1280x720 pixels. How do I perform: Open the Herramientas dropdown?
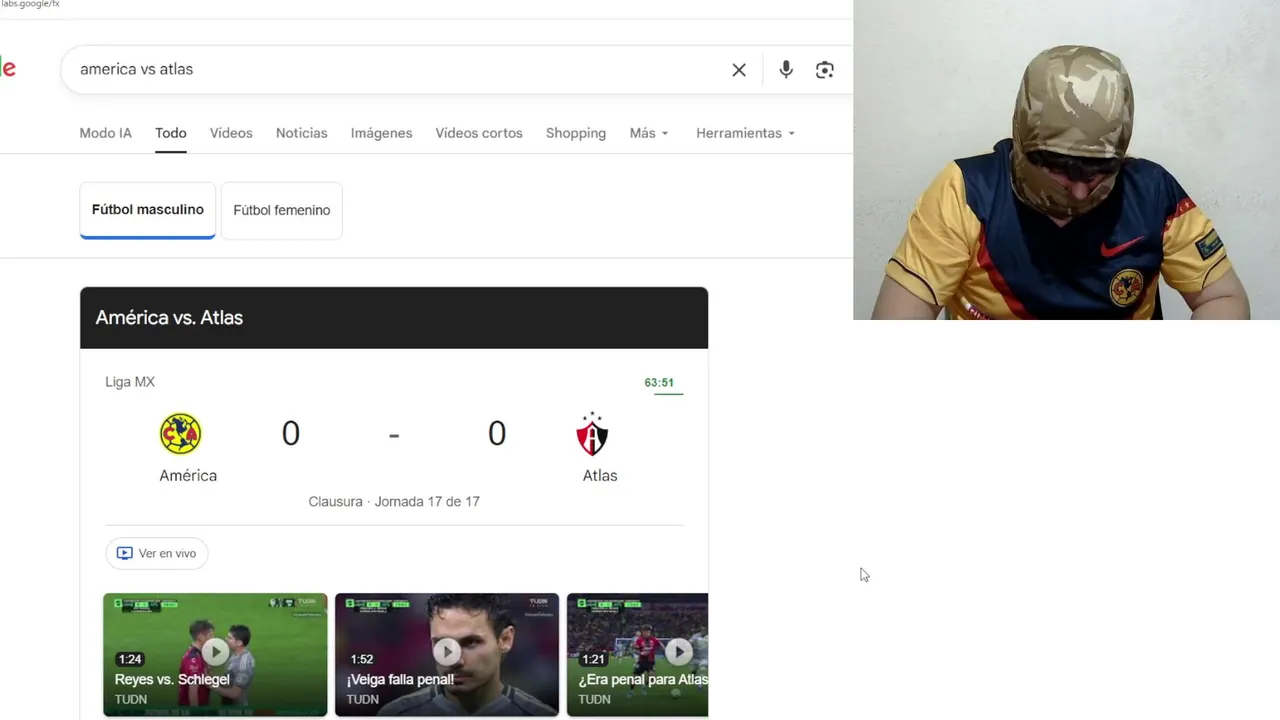(x=746, y=133)
